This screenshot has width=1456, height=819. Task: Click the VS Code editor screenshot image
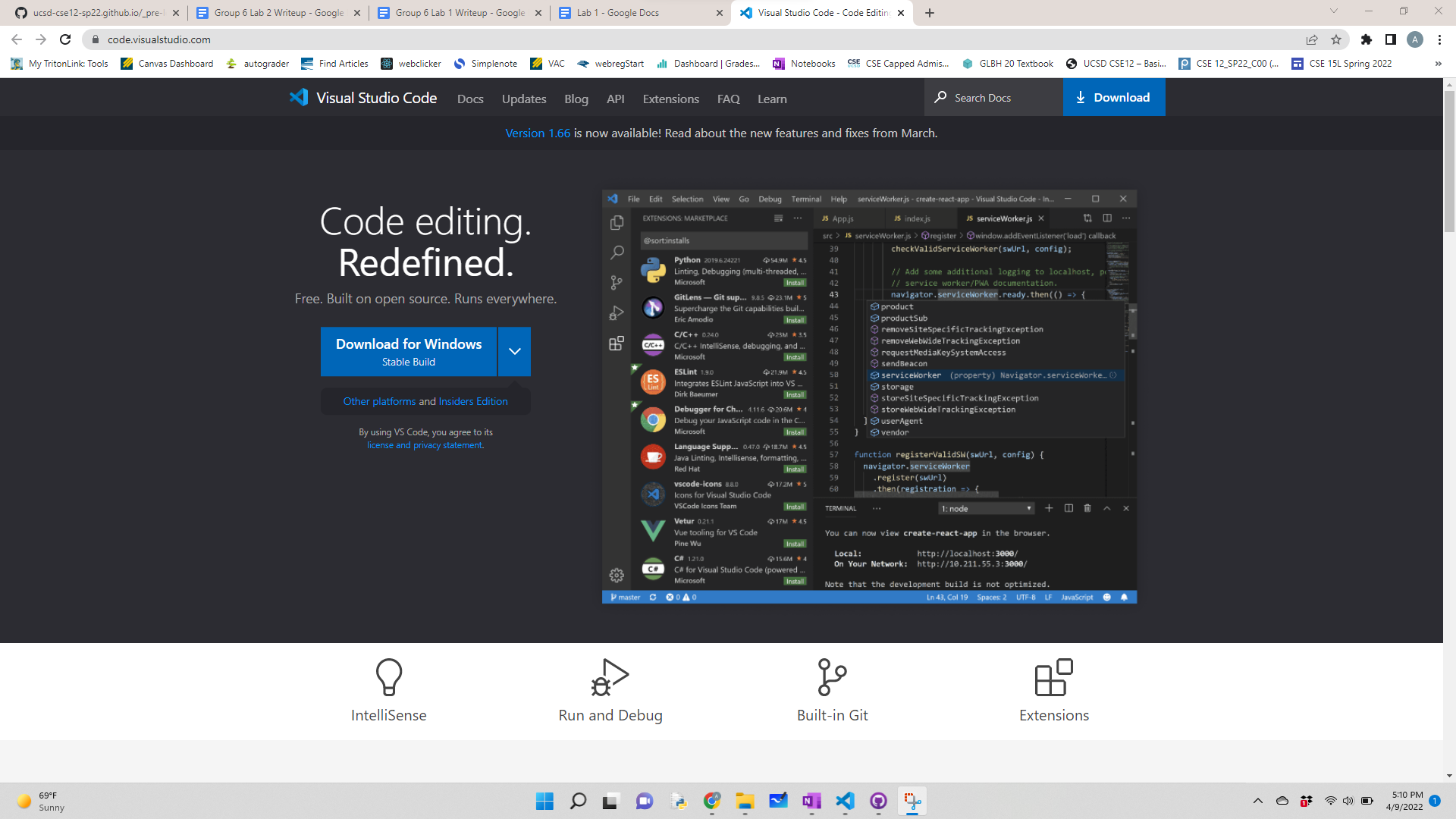pos(869,397)
